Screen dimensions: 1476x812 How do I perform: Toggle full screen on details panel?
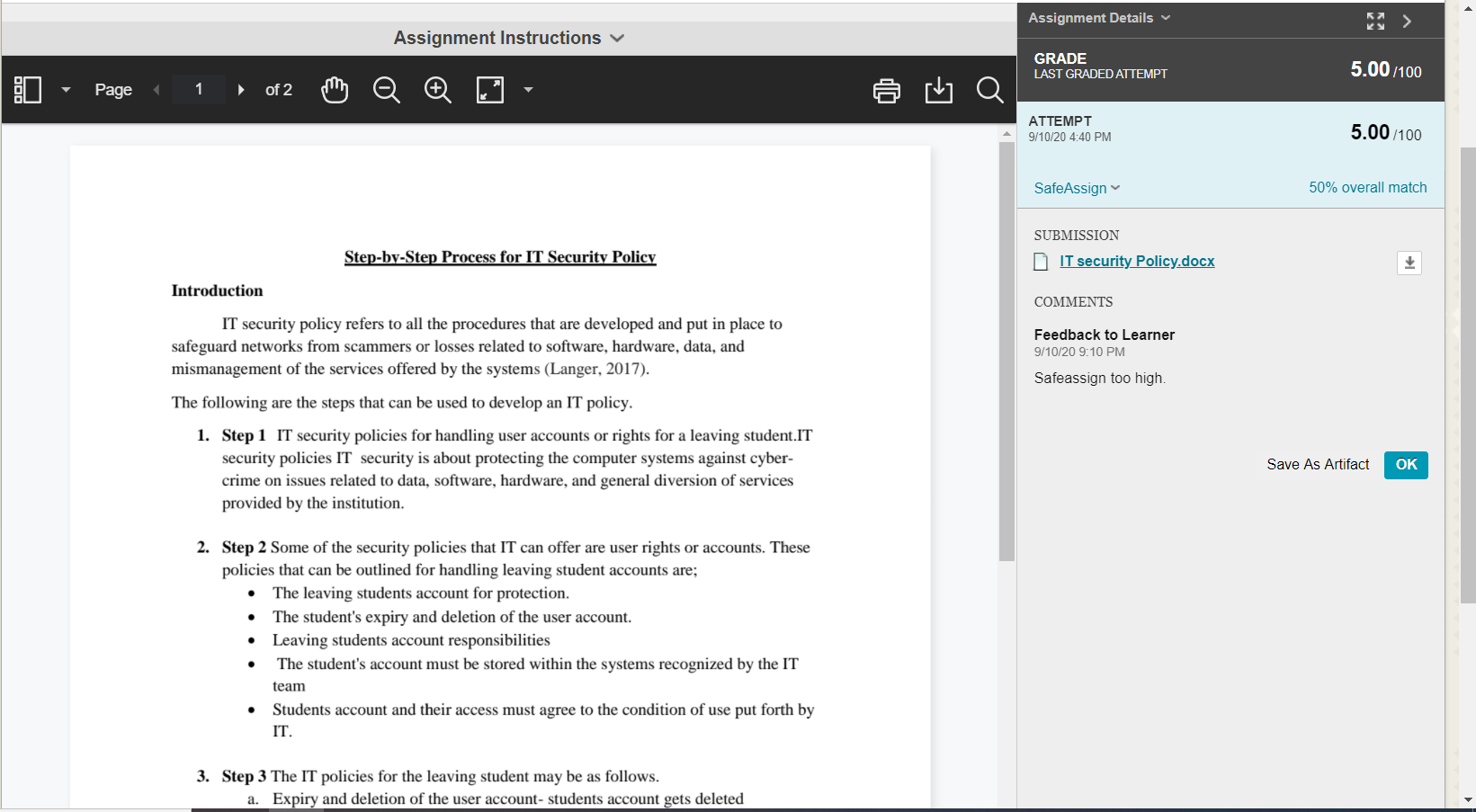(x=1375, y=21)
